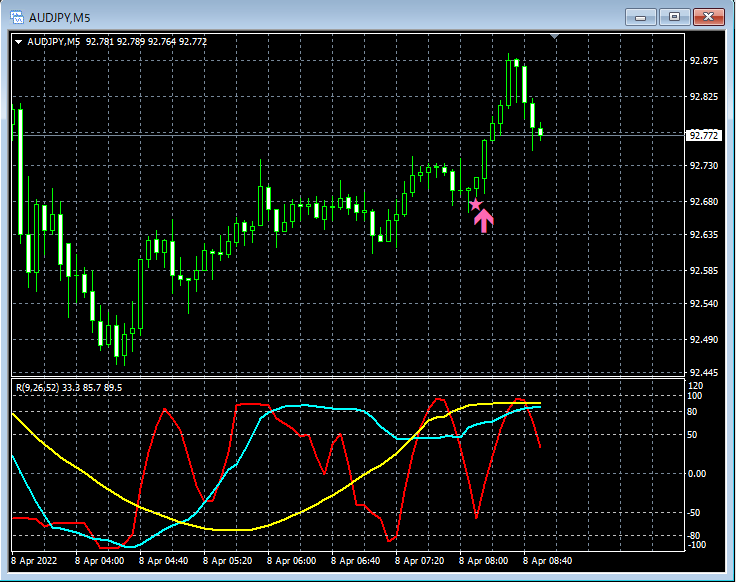The width and height of the screenshot is (737, 582).
Task: Minimize the AUDJPY,M5 chart window
Action: pos(640,17)
